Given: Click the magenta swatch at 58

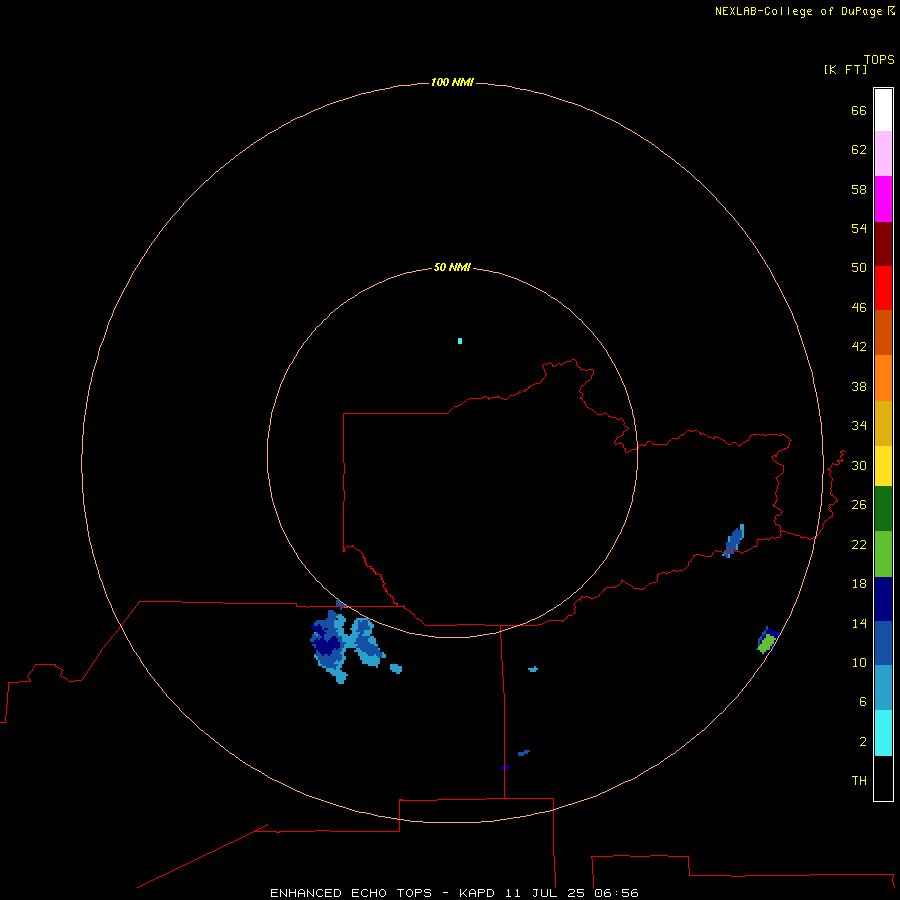Looking at the screenshot, I should (883, 199).
